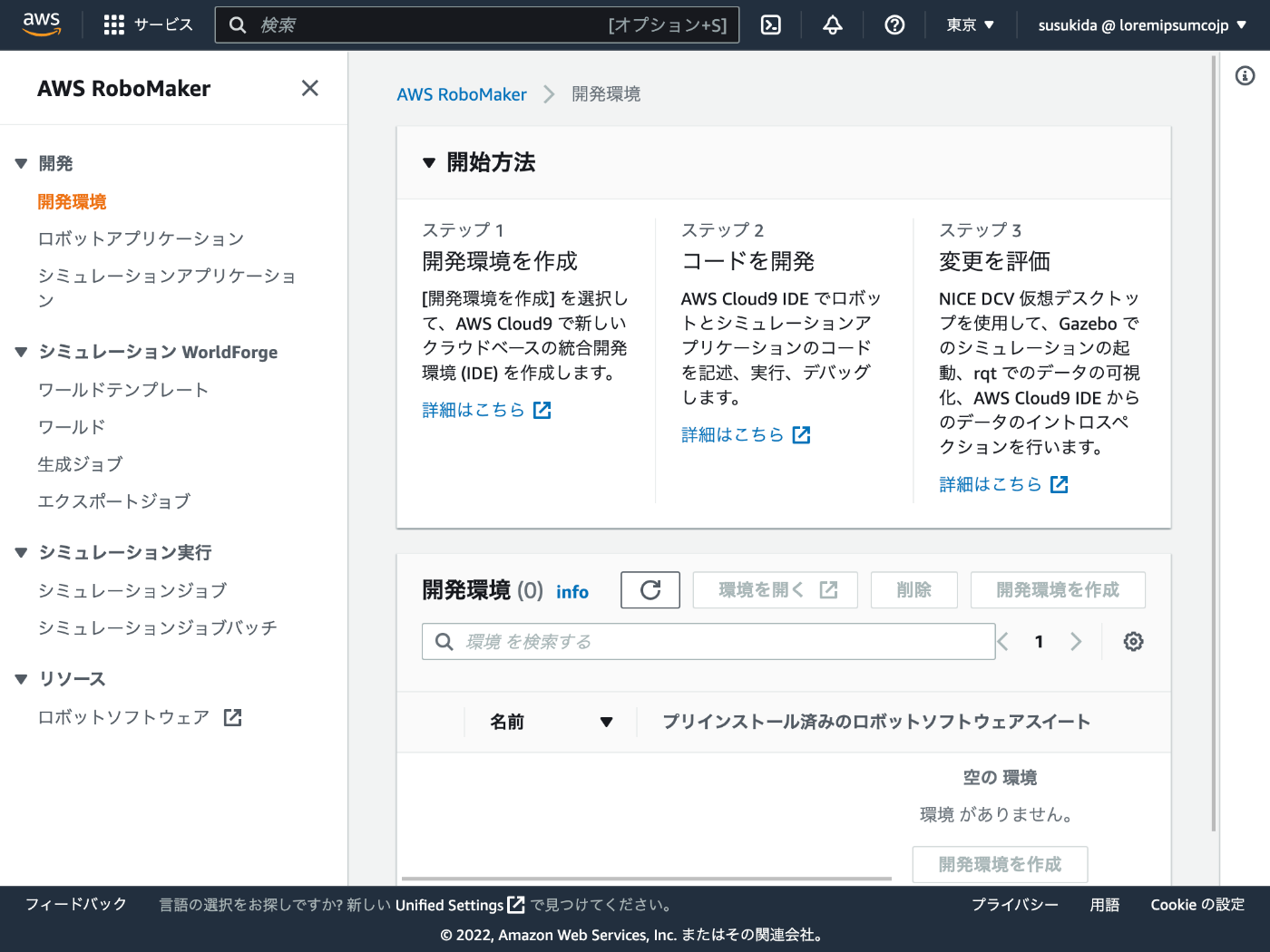
Task: Collapse the シミュレーション WorldForge navigation group
Action: click(x=22, y=353)
